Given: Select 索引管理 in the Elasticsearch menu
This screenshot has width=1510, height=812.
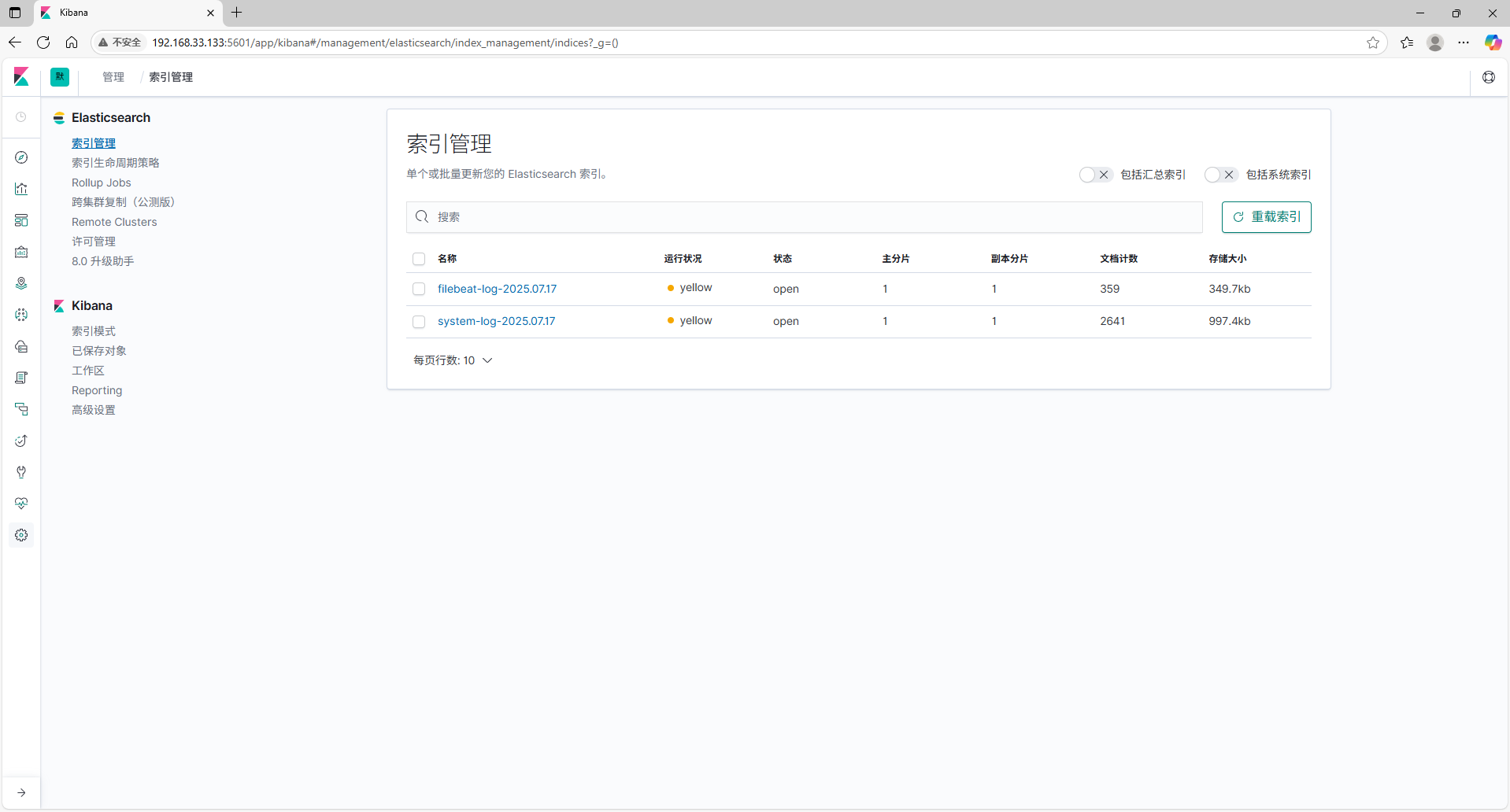Looking at the screenshot, I should [94, 143].
